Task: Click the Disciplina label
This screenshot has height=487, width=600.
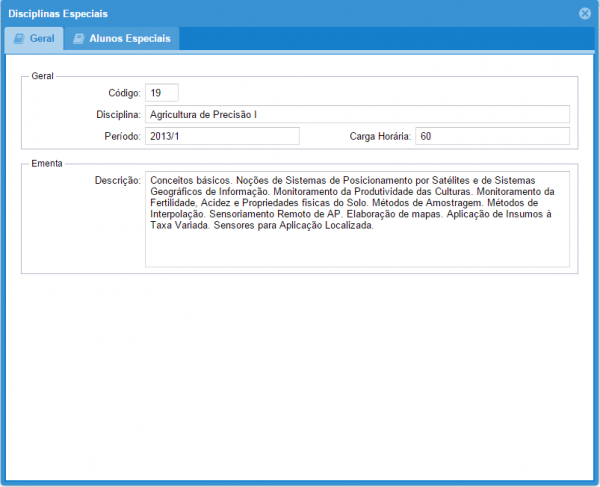Action: [111, 115]
